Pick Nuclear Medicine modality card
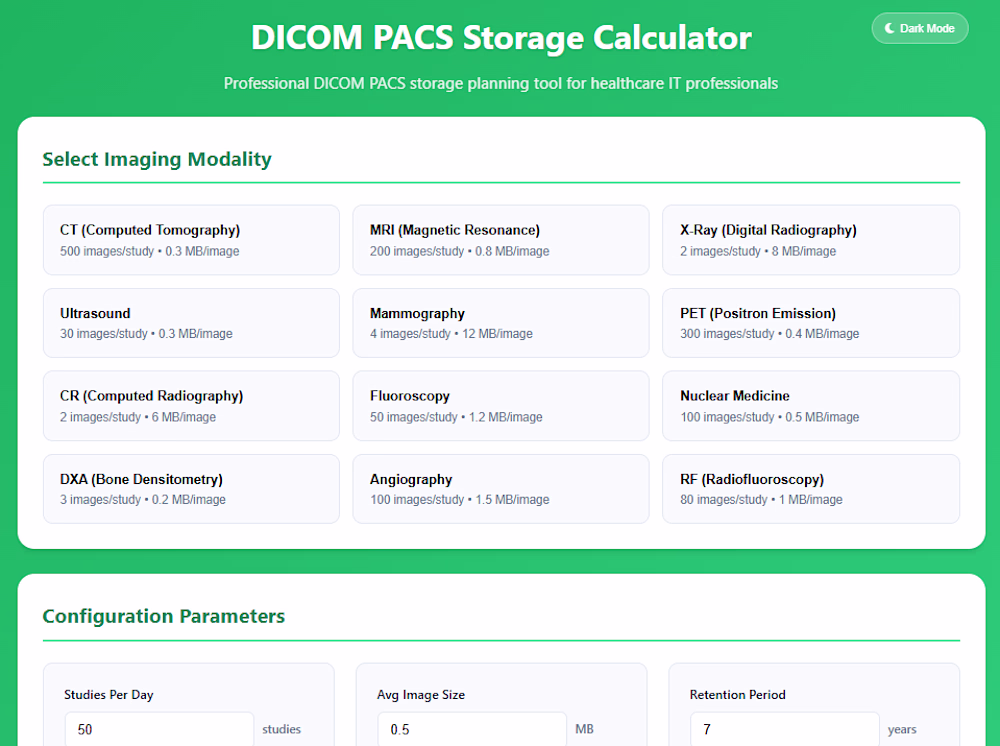The height and width of the screenshot is (746, 1000). click(x=810, y=406)
